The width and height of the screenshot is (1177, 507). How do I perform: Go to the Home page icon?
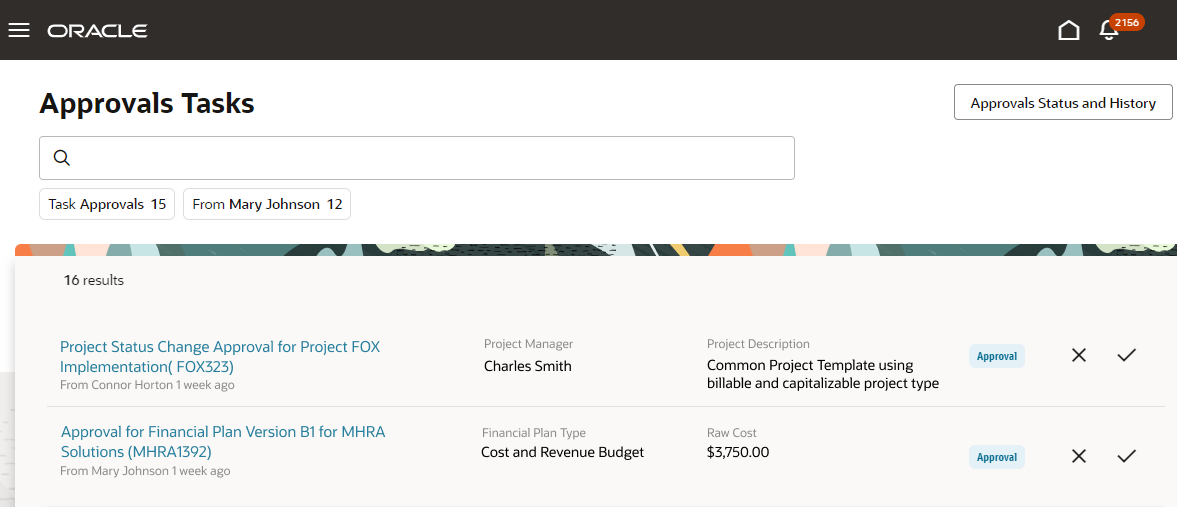click(x=1069, y=30)
